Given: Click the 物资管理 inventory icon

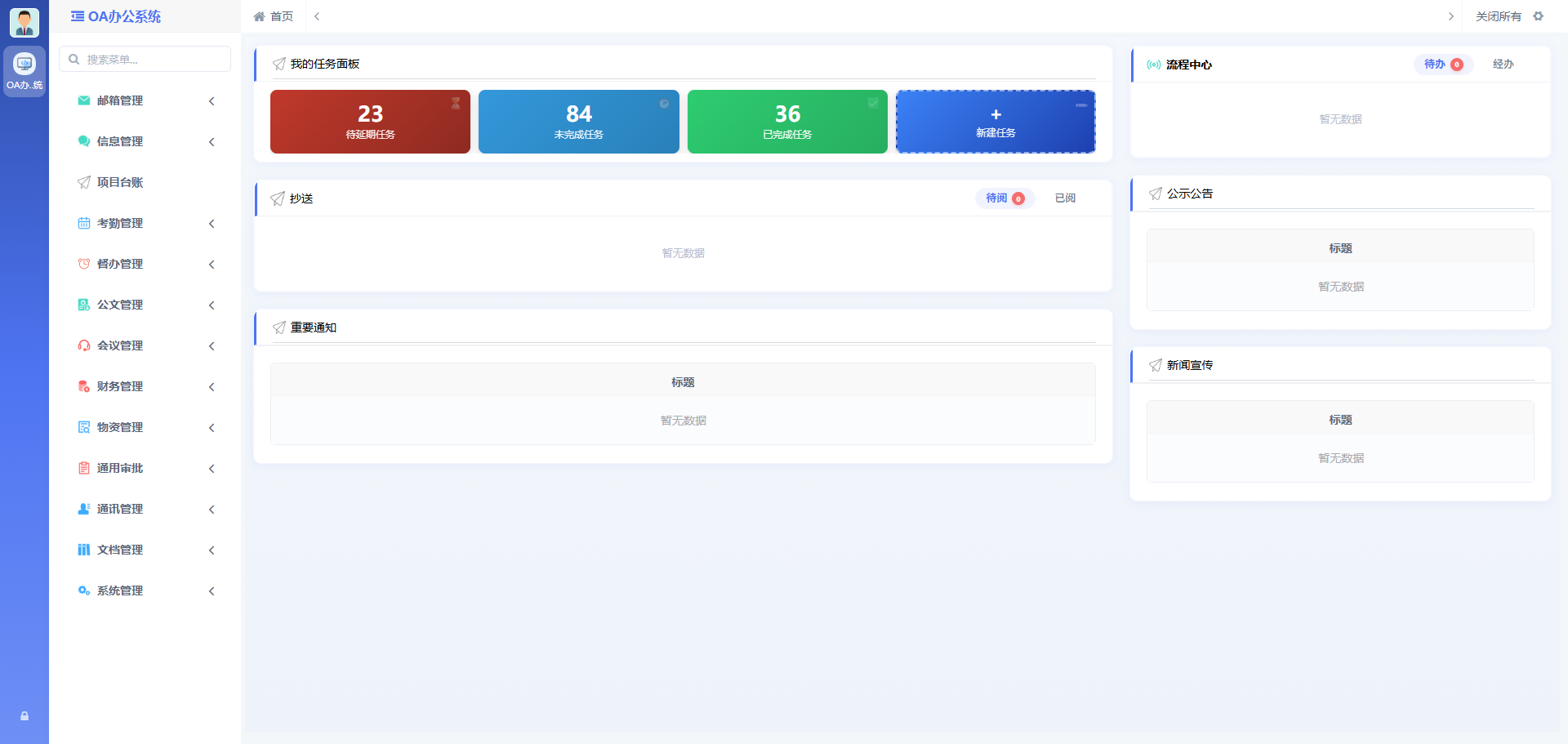Looking at the screenshot, I should (x=84, y=427).
